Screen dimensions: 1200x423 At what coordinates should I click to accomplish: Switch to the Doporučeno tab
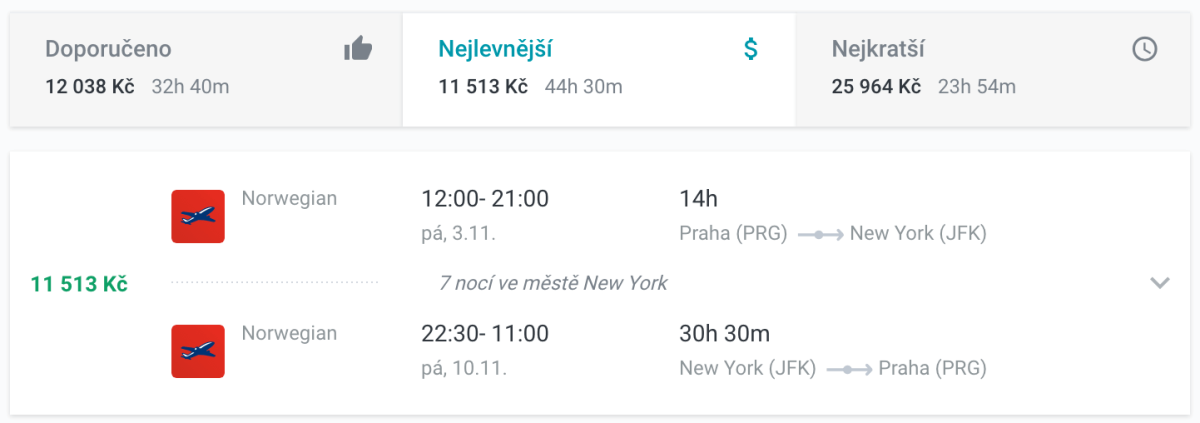click(108, 49)
